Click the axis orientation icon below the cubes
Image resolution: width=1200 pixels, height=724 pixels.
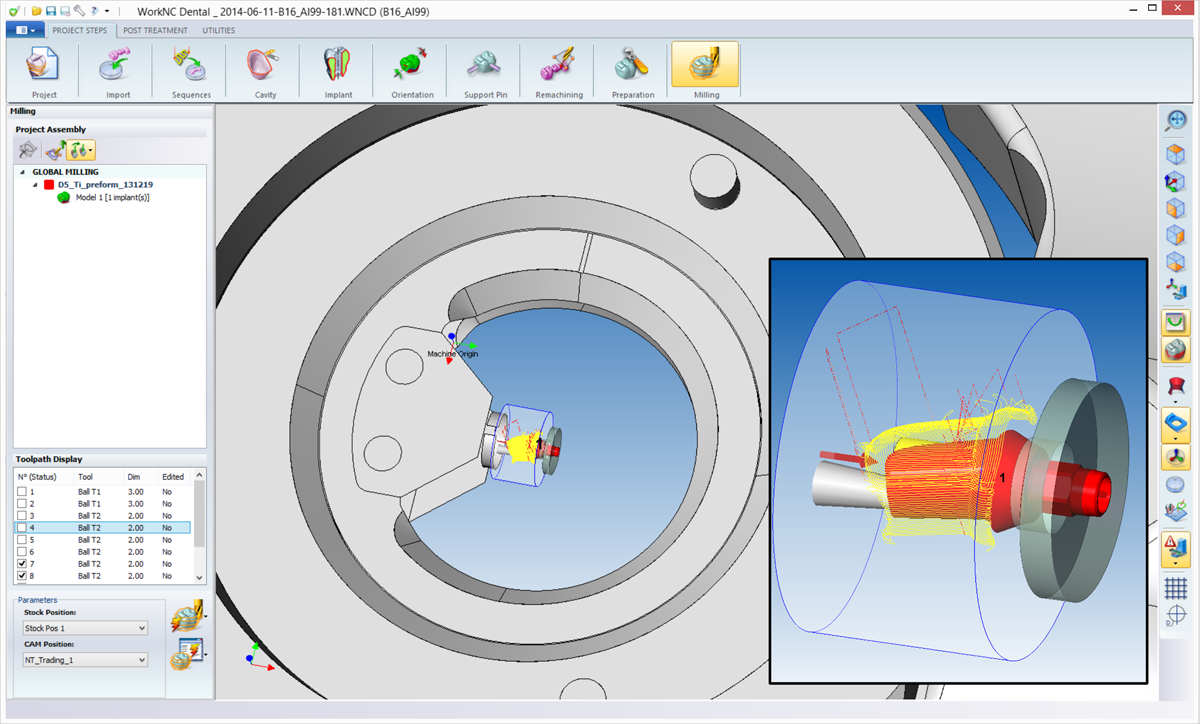point(1176,291)
